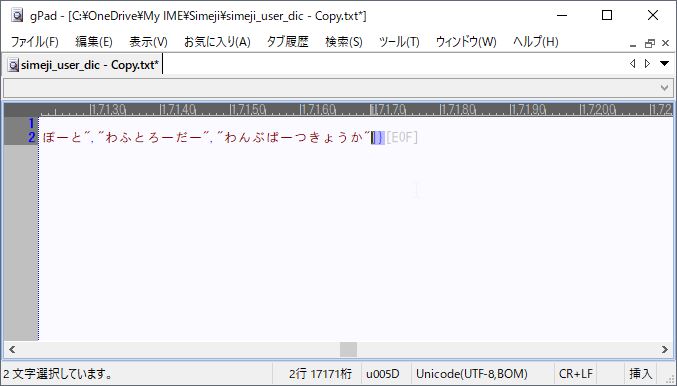This screenshot has width=677, height=386.
Task: Click the u005D character code in status bar
Action: (383, 373)
